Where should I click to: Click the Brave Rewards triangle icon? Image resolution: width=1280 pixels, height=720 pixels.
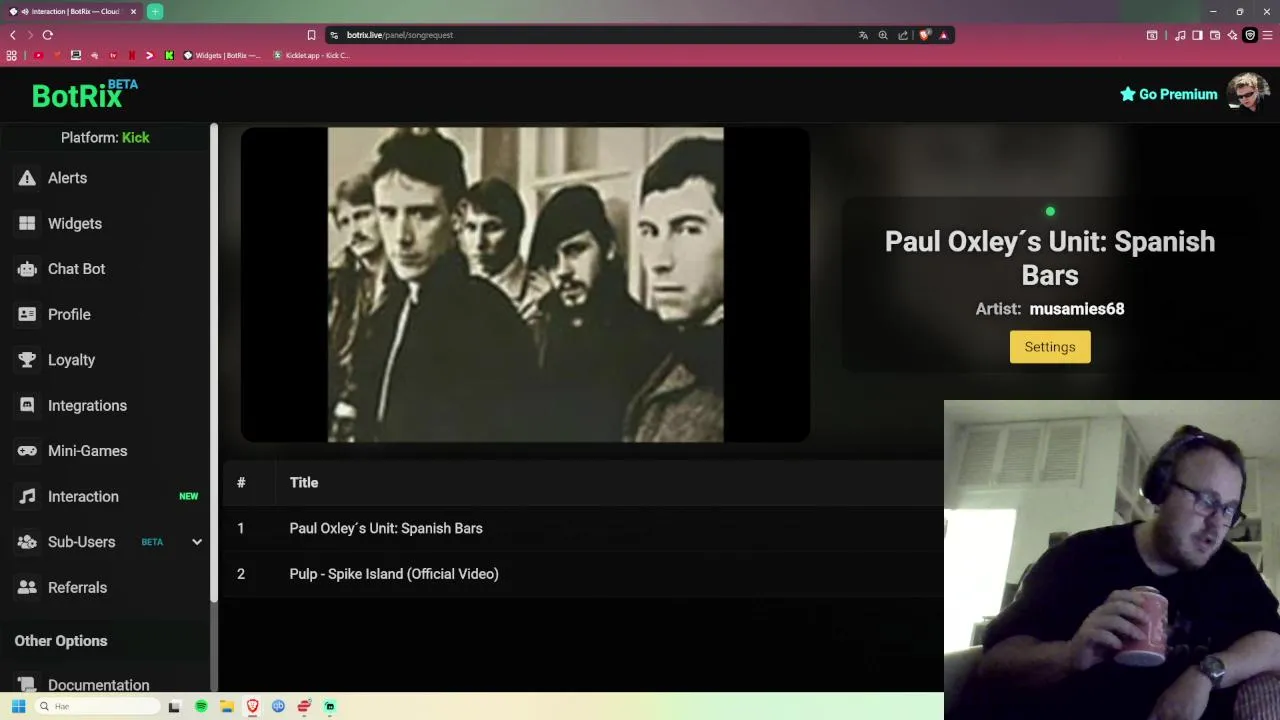[943, 35]
